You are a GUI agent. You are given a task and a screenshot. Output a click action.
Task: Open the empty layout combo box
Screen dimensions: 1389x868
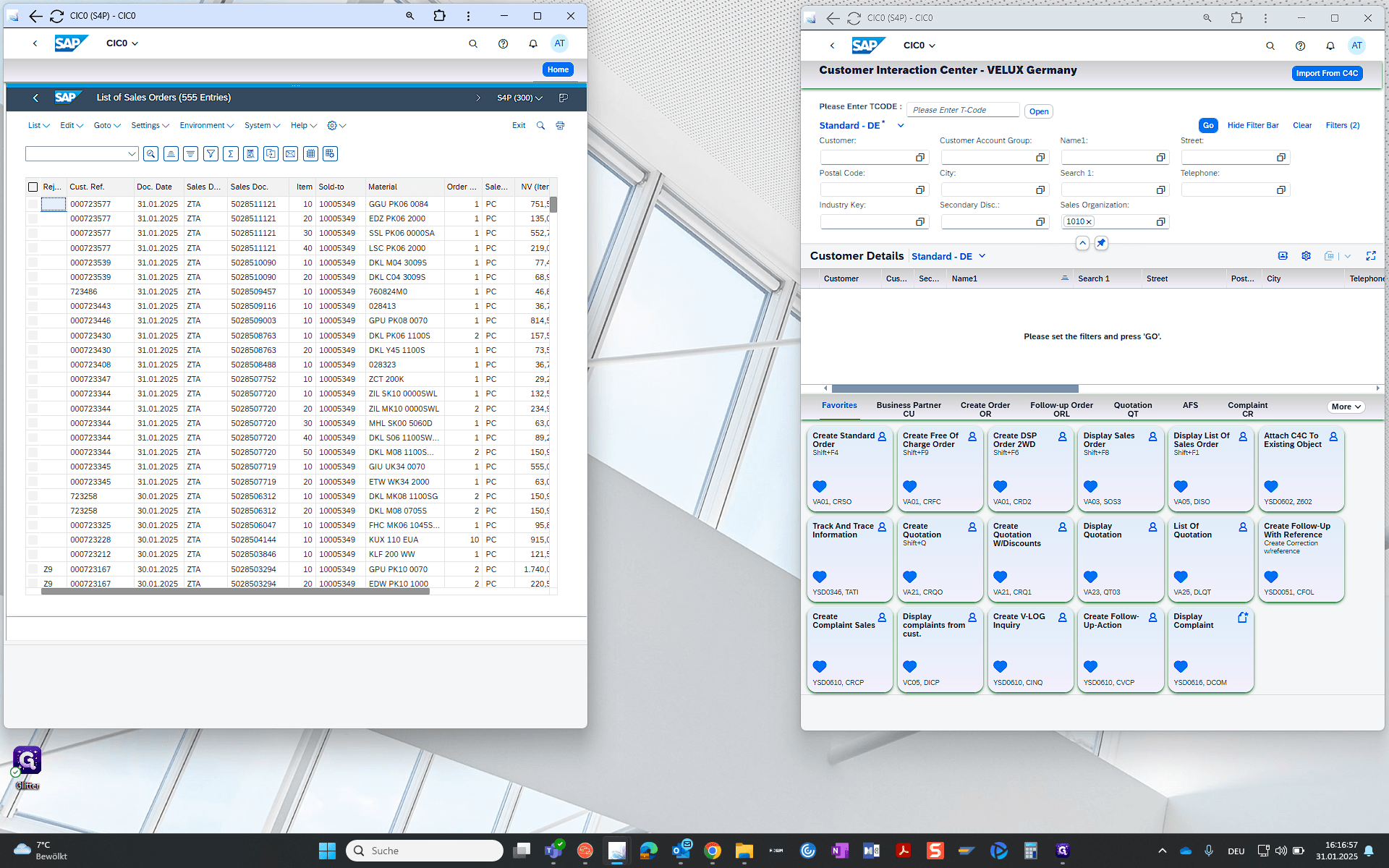(x=82, y=154)
